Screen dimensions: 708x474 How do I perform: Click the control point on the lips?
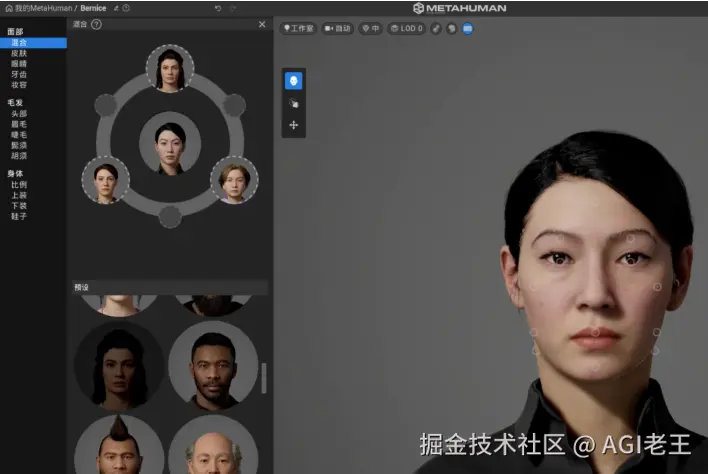[596, 333]
